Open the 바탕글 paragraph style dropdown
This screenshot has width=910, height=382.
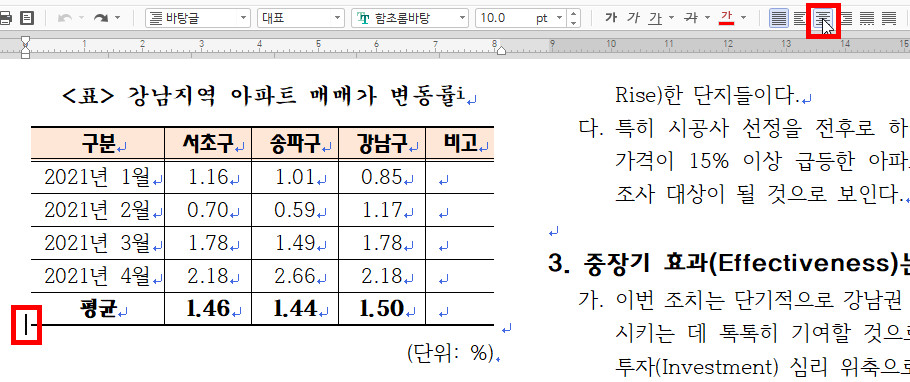(x=198, y=19)
